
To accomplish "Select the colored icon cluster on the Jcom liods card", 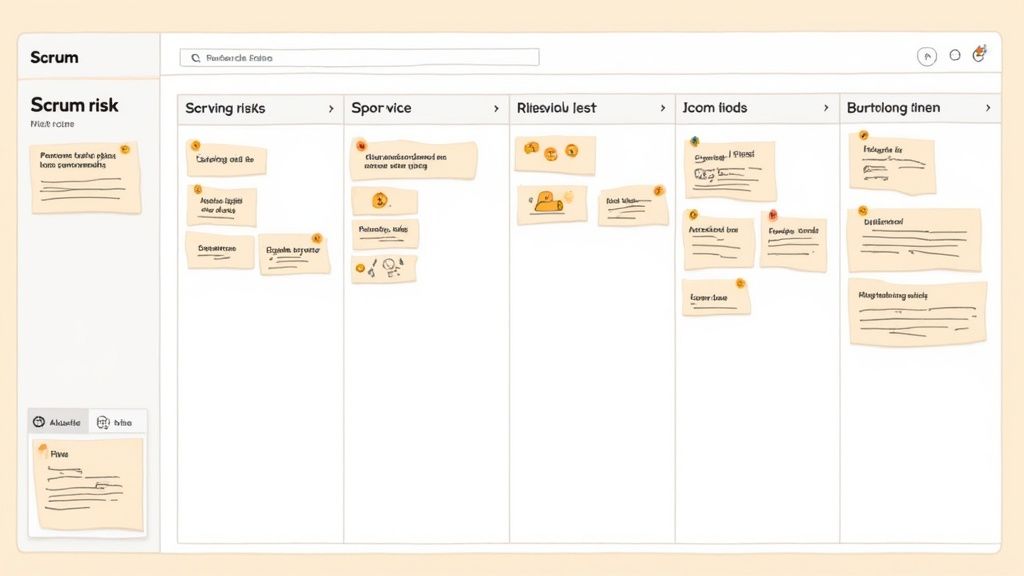I will pyautogui.click(x=694, y=141).
